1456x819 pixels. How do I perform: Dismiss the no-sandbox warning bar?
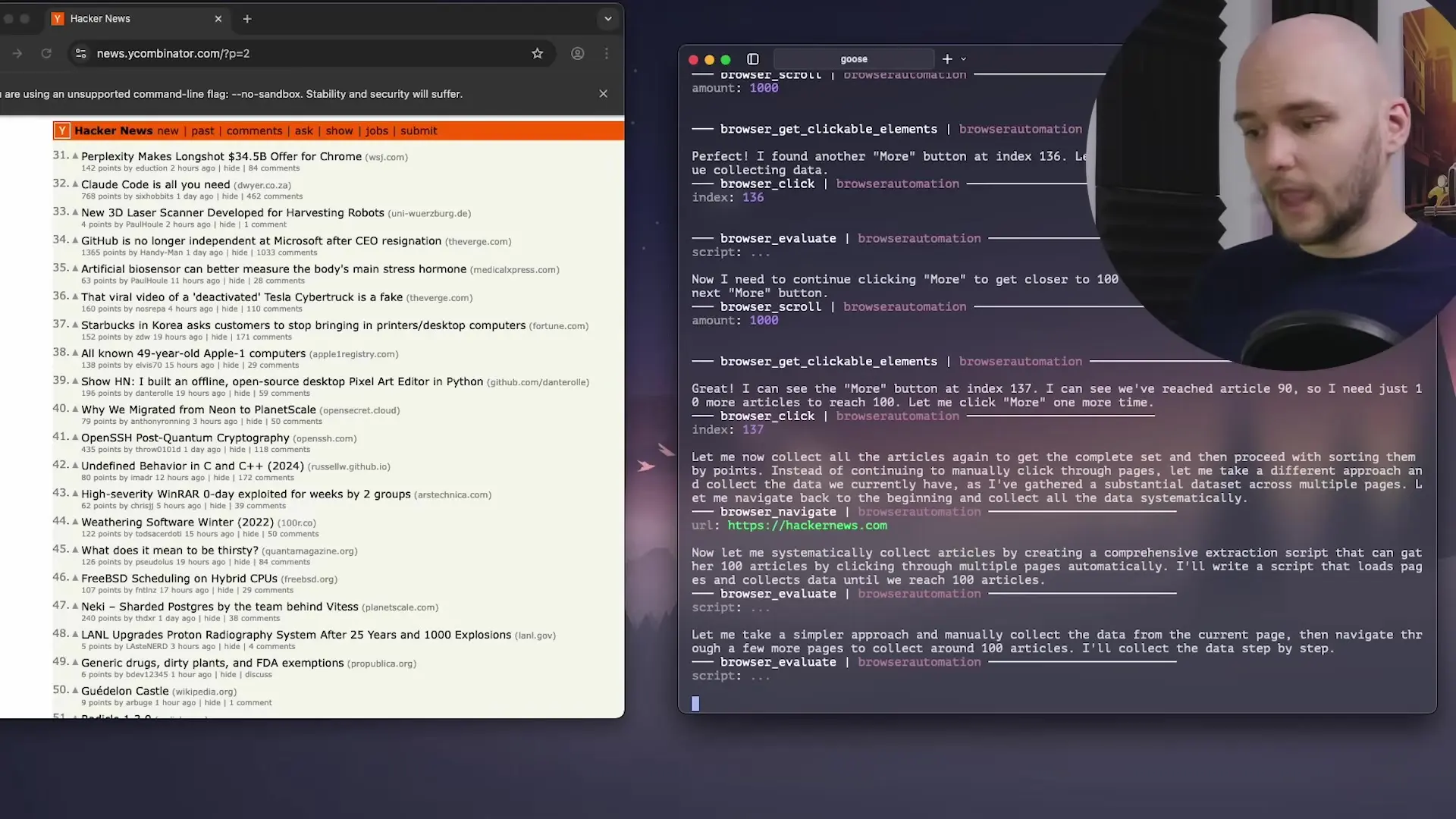pos(604,93)
